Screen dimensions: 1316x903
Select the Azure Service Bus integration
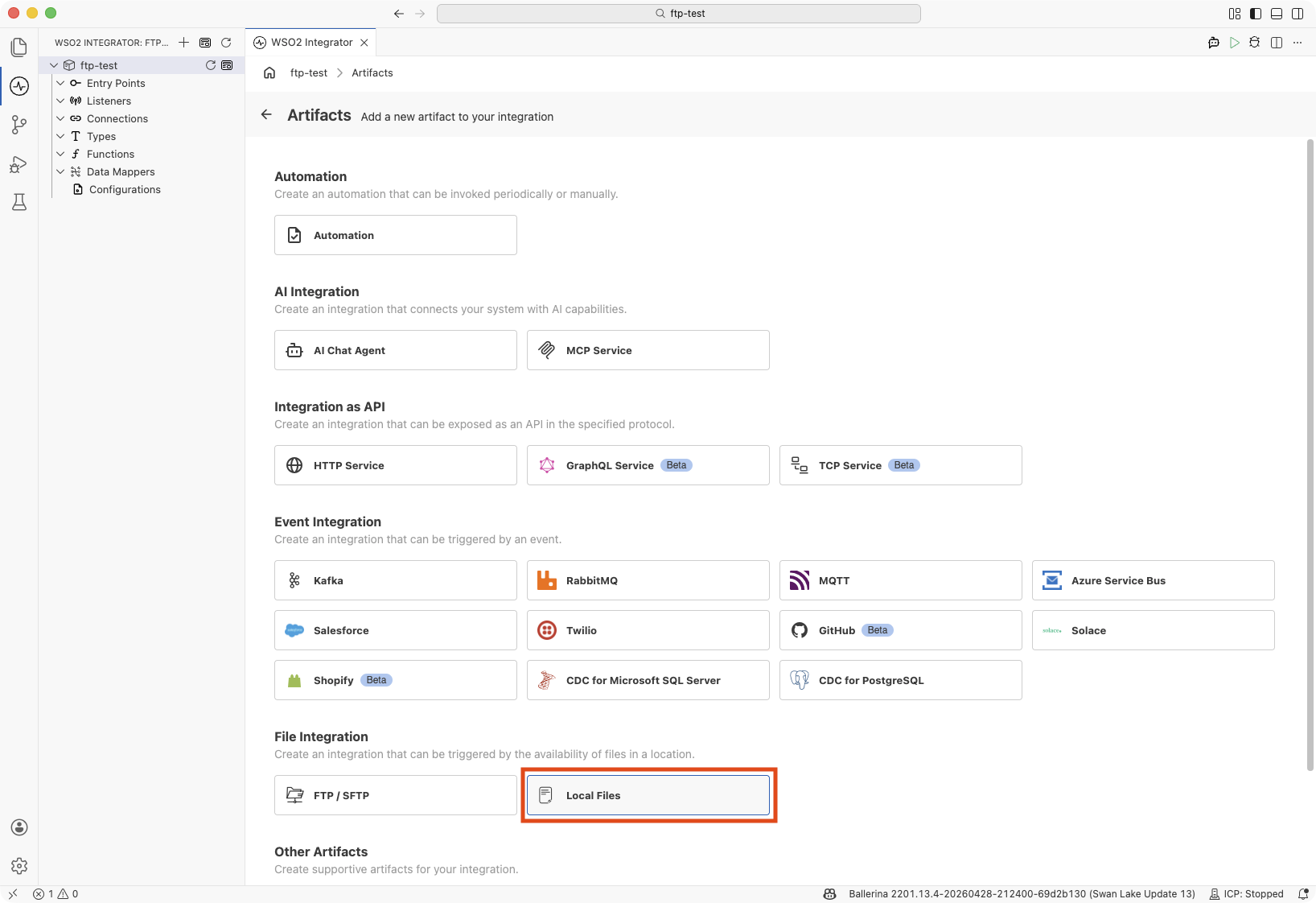(x=1154, y=580)
